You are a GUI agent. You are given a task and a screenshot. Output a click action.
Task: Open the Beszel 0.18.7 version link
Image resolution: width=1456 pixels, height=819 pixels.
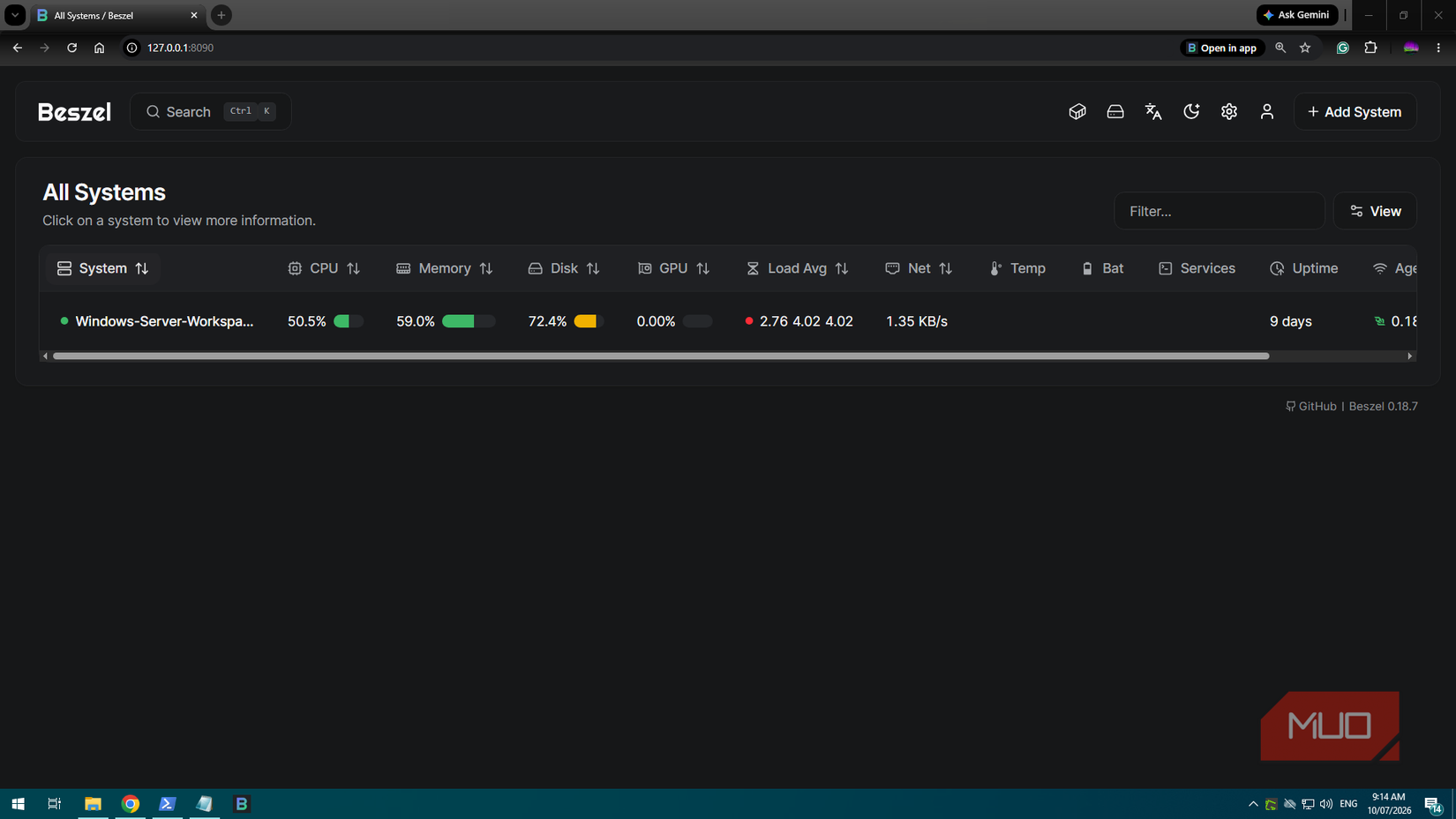pyautogui.click(x=1383, y=406)
